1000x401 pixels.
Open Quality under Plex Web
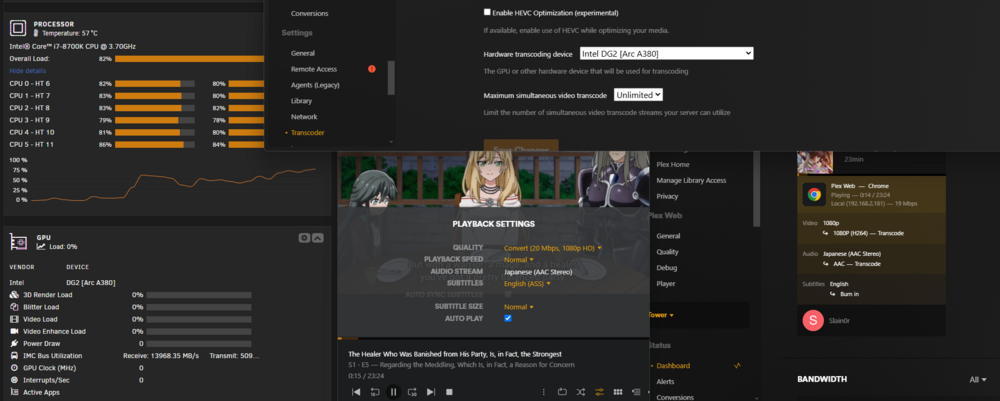pyautogui.click(x=668, y=252)
